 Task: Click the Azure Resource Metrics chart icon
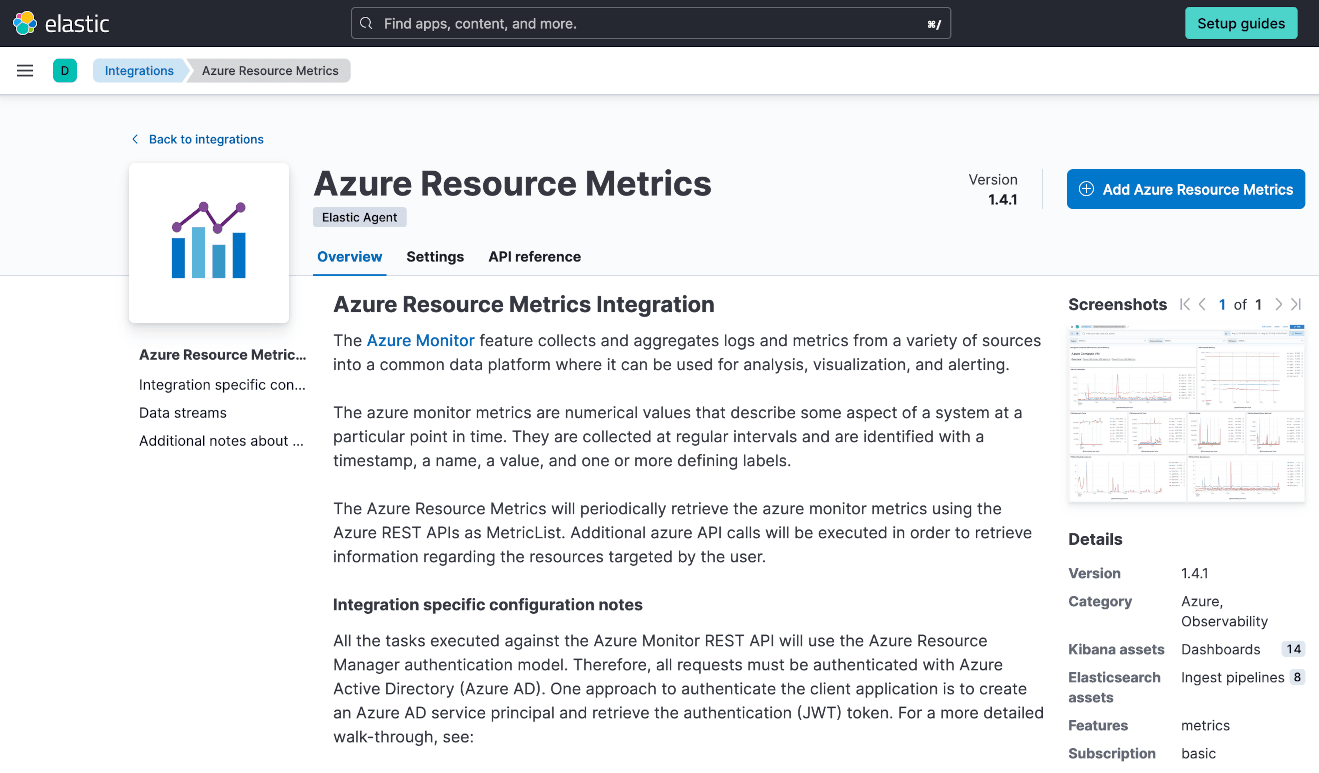click(x=209, y=242)
